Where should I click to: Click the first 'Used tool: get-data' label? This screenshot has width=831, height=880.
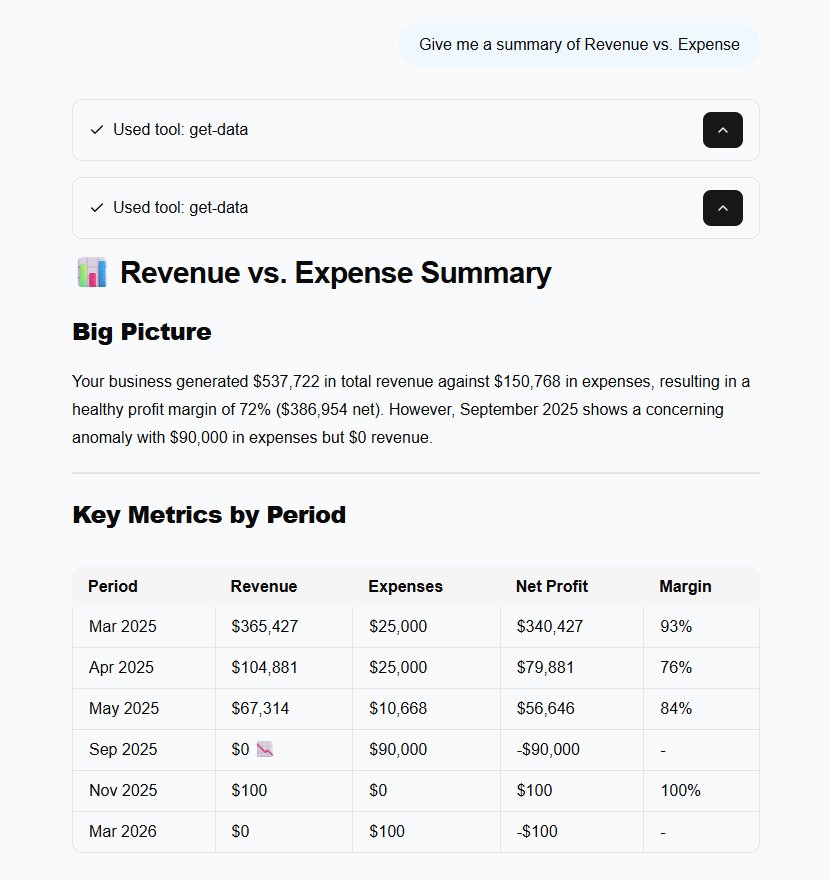pyautogui.click(x=180, y=130)
